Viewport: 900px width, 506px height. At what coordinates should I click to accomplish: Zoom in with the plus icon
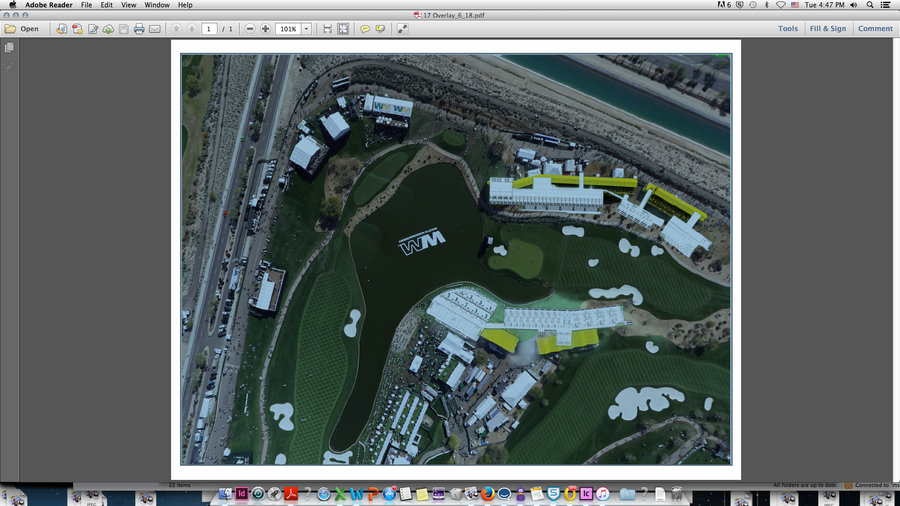click(265, 29)
